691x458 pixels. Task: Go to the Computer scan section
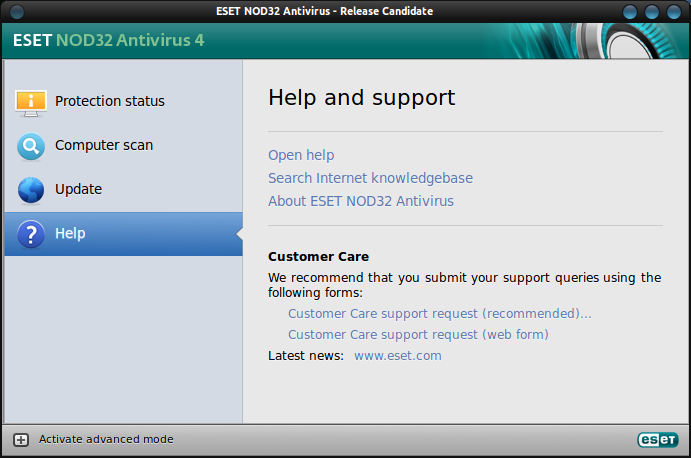[123, 146]
